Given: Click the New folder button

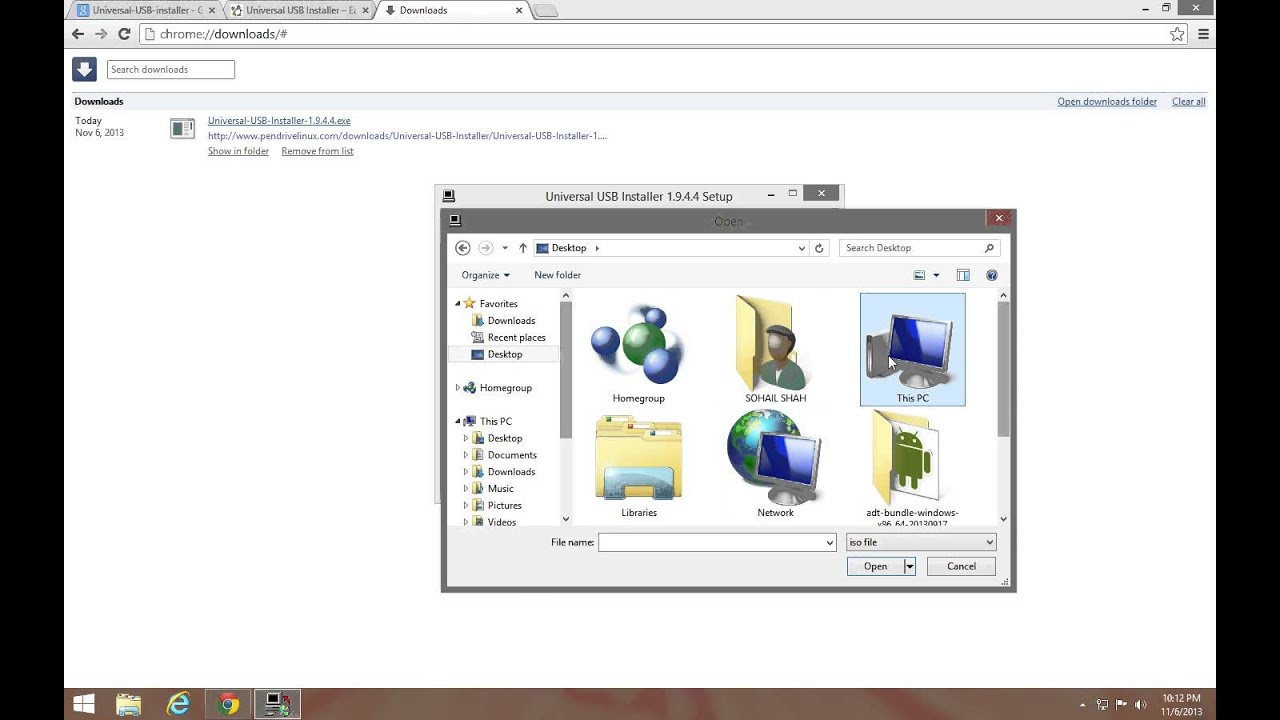Looking at the screenshot, I should coord(557,275).
